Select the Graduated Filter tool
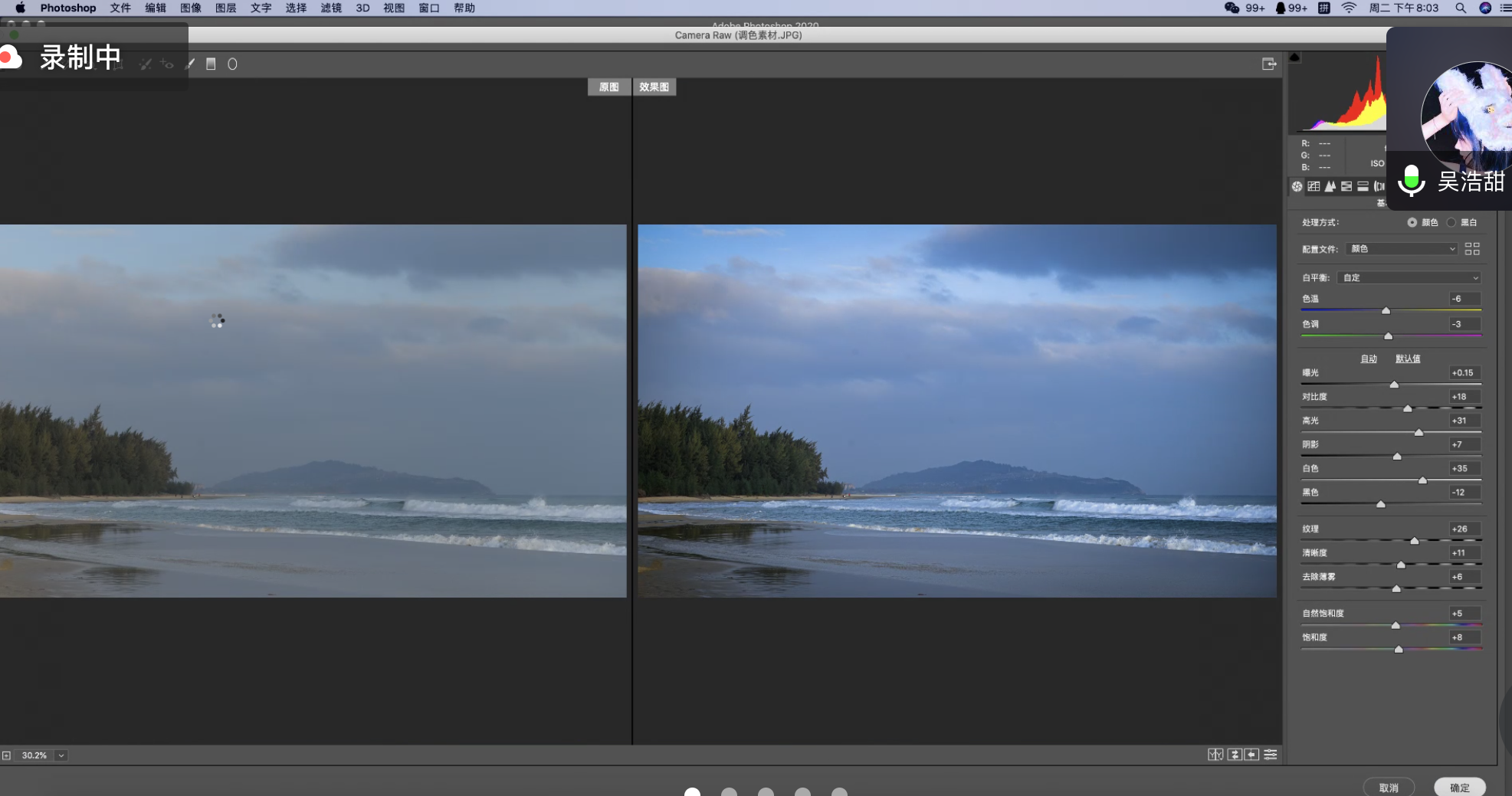The height and width of the screenshot is (796, 1512). click(211, 64)
